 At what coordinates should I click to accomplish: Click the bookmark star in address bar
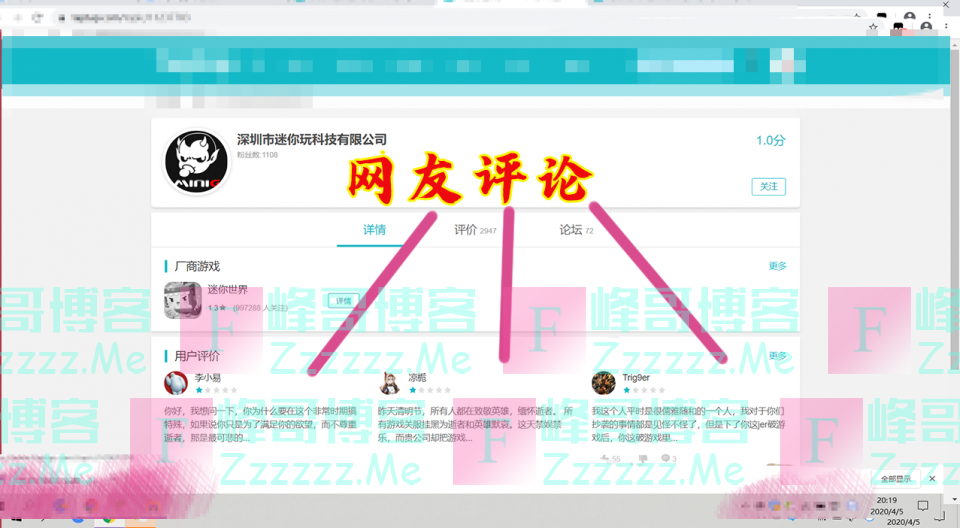tap(873, 27)
